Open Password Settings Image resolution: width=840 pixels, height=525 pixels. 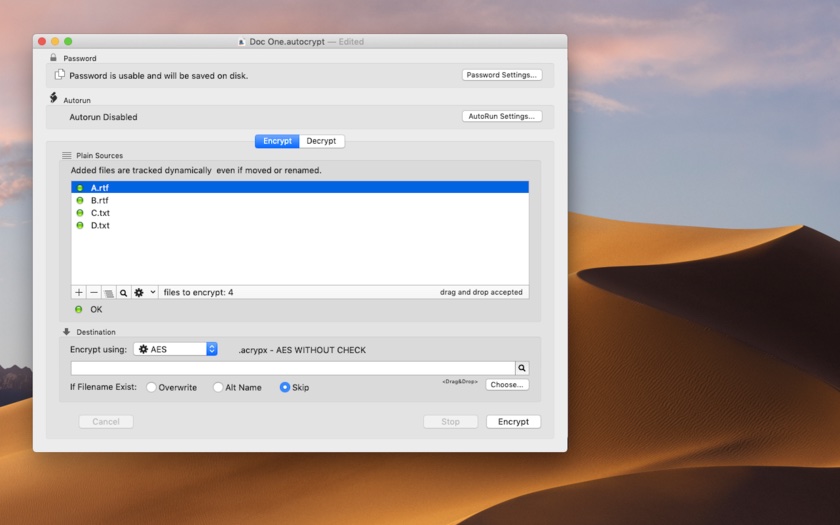pyautogui.click(x=501, y=75)
